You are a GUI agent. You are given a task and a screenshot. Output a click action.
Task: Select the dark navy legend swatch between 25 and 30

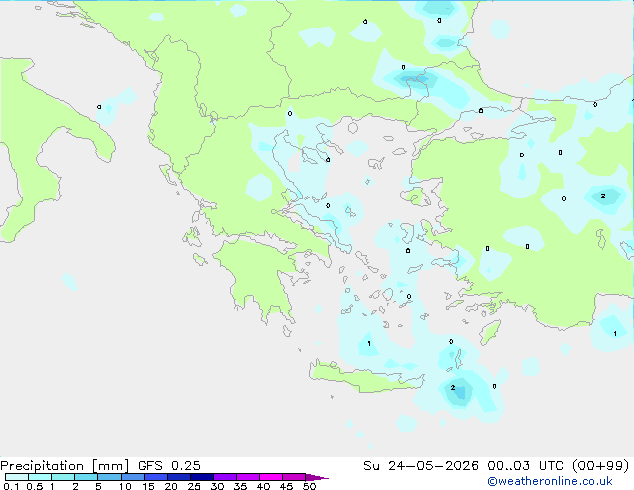tap(202, 477)
